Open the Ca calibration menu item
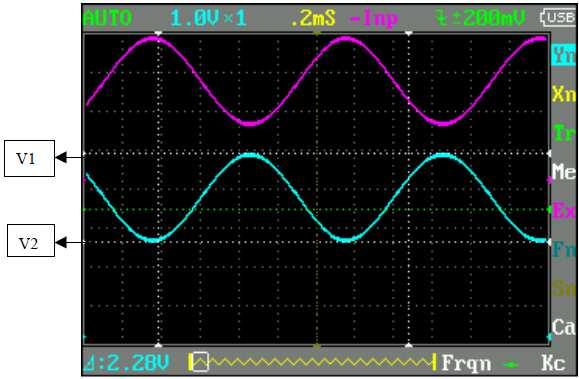 pos(563,327)
